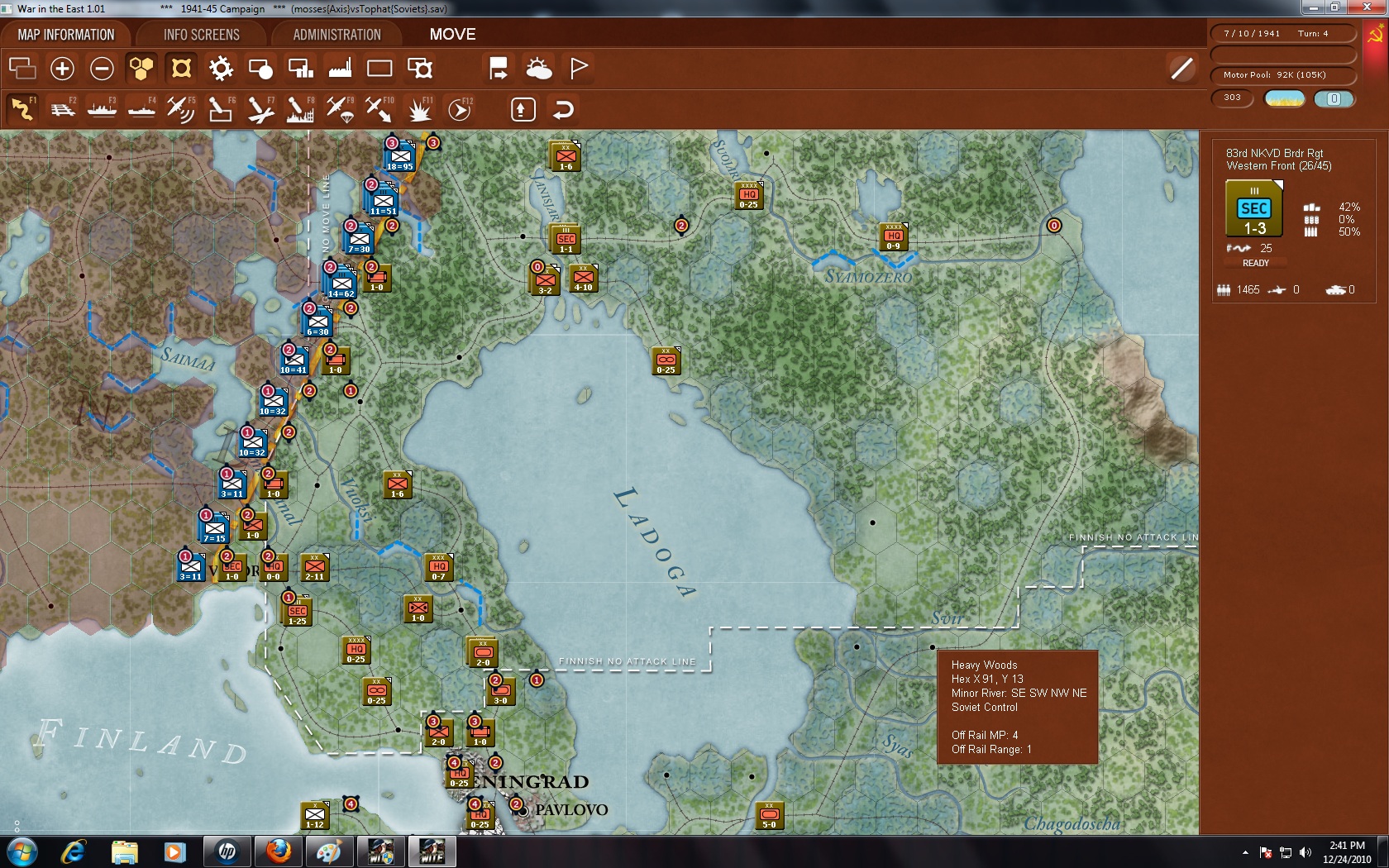1389x868 pixels.
Task: Select the F11 explosion-icon mode
Action: [419, 109]
